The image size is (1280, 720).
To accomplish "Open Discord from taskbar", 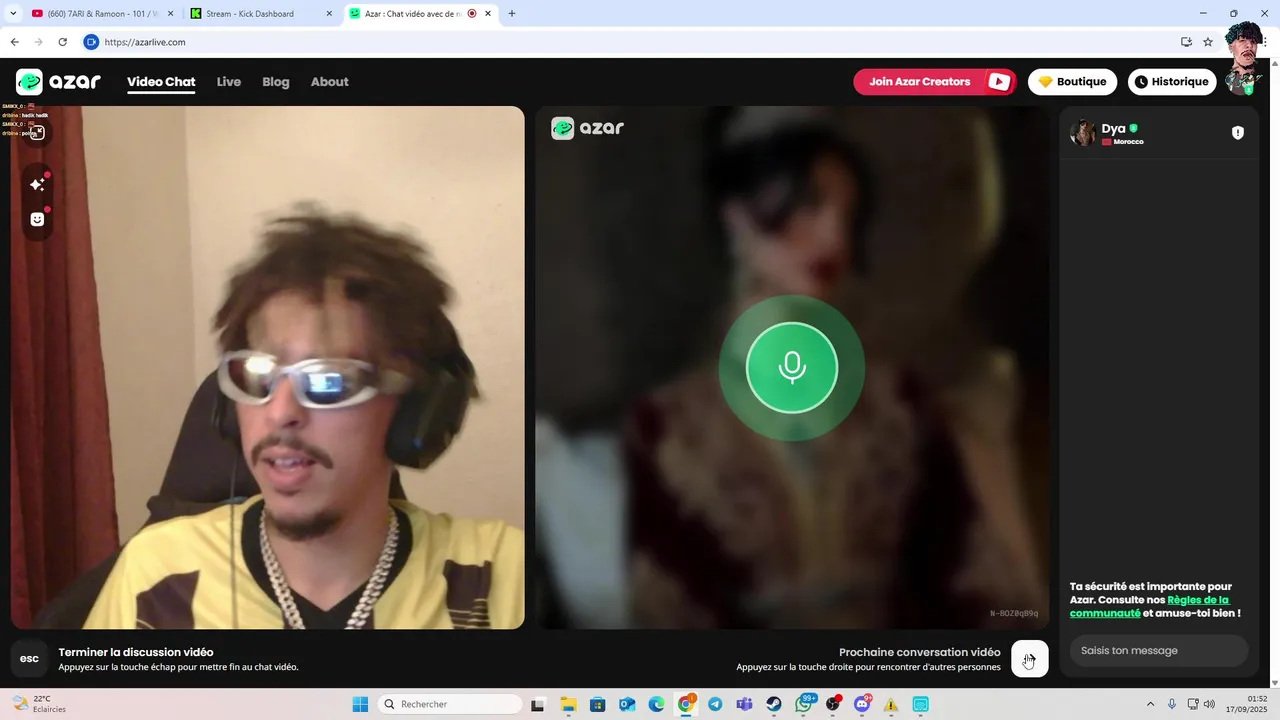I will [862, 704].
